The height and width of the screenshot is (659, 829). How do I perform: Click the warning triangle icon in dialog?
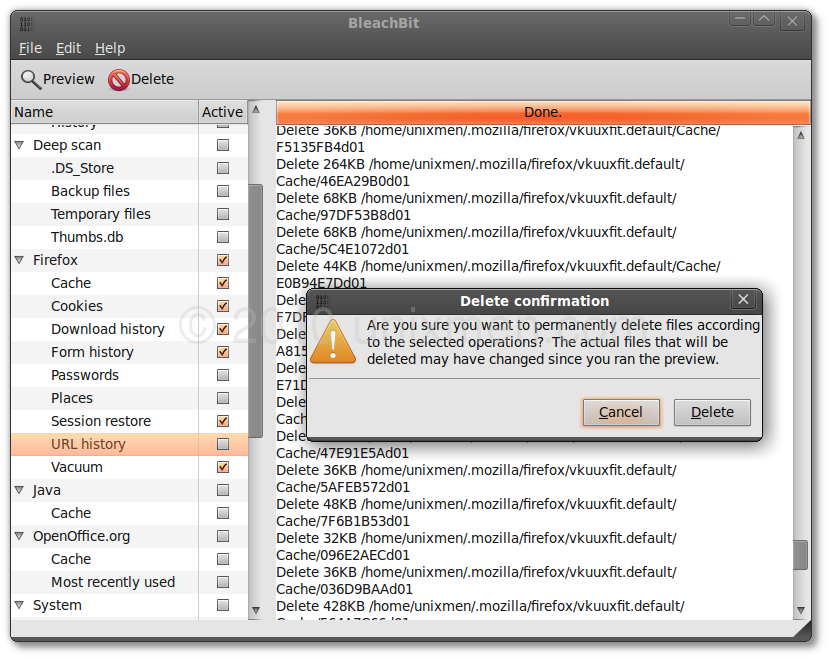tap(333, 342)
